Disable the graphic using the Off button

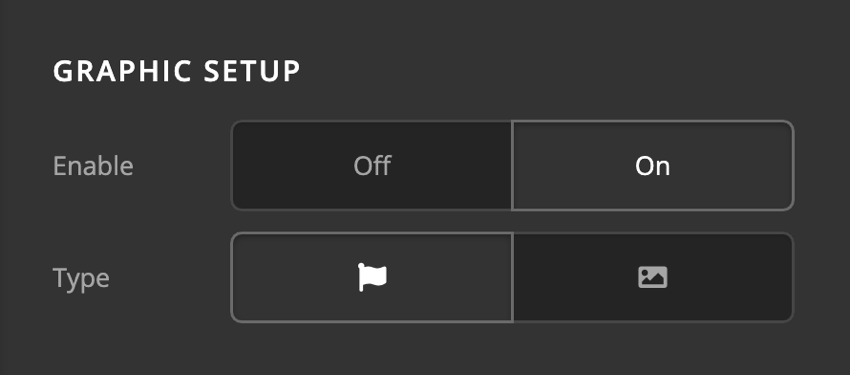click(372, 165)
